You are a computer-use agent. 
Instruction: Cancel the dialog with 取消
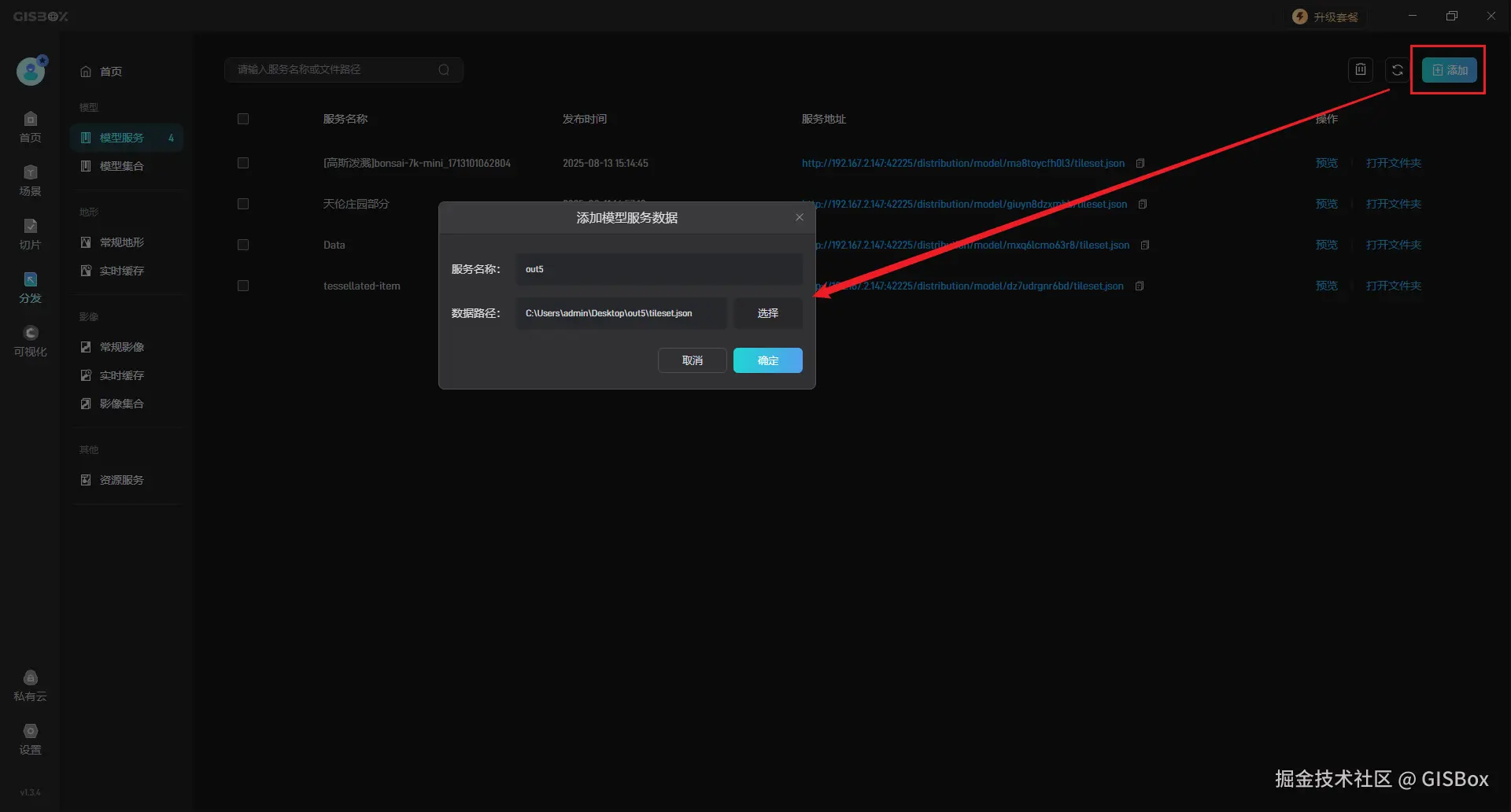pos(693,360)
